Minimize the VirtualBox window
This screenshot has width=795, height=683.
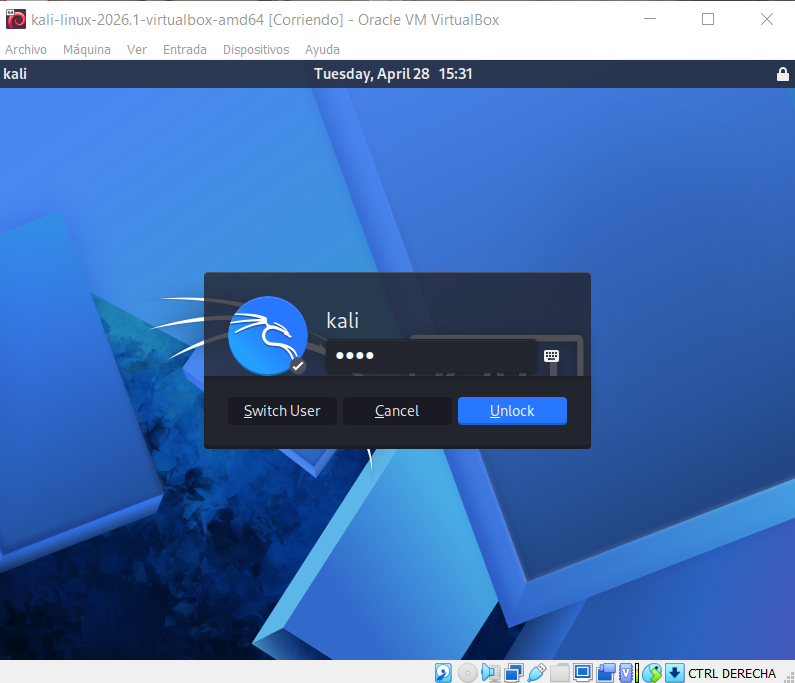(650, 19)
